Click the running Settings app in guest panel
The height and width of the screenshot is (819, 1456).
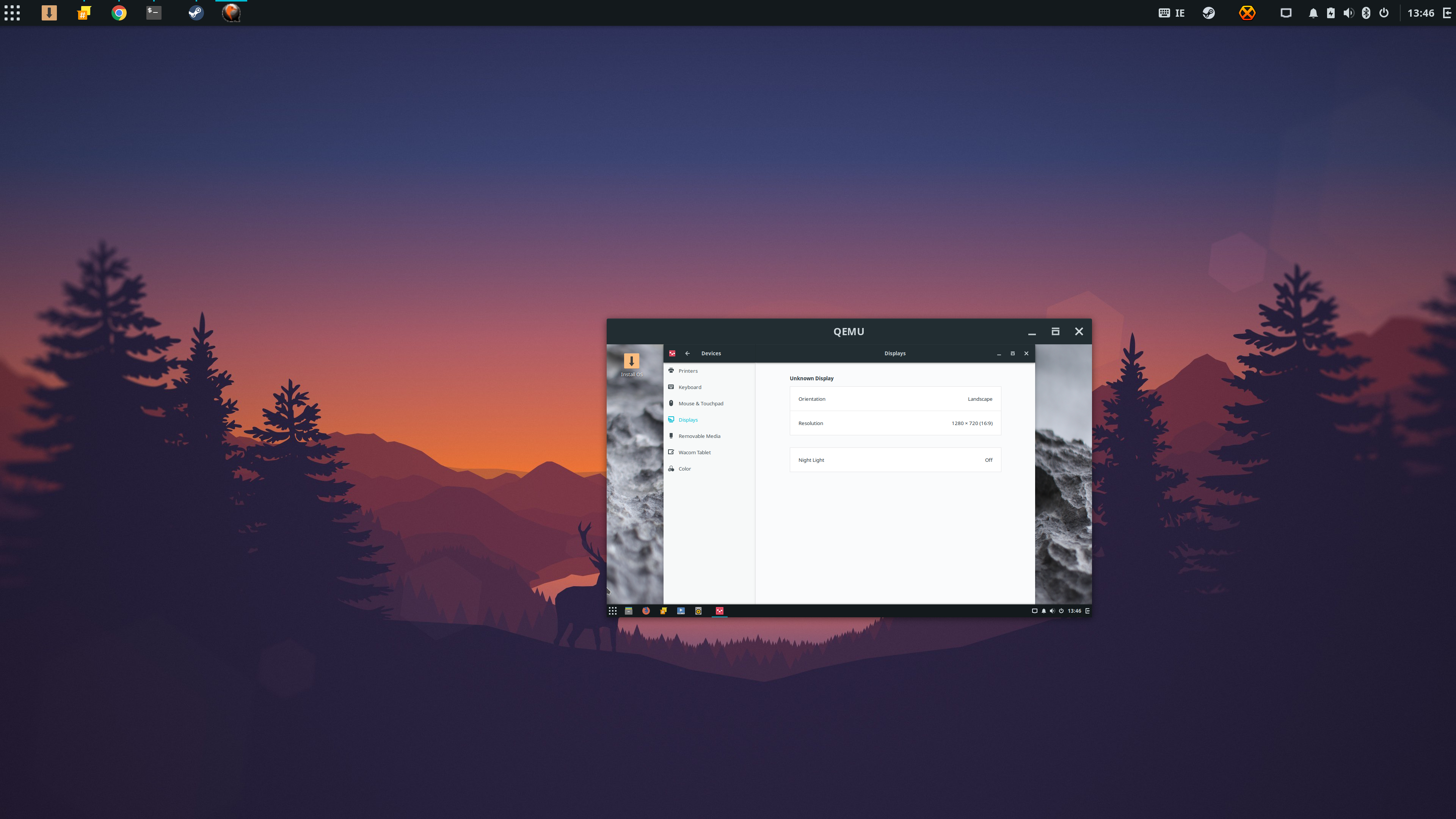coord(719,611)
